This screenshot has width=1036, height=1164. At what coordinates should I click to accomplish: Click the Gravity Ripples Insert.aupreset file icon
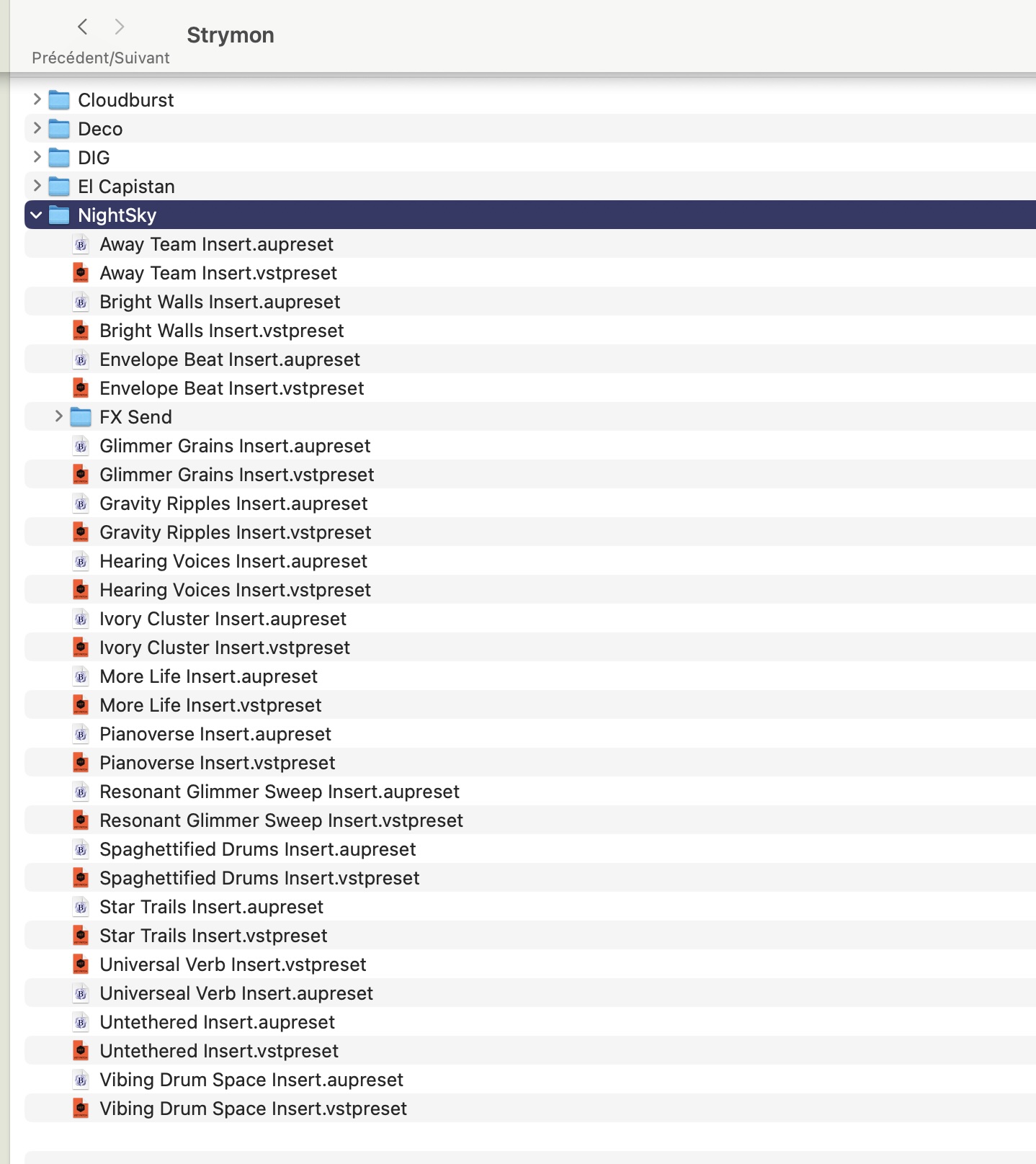coord(81,503)
